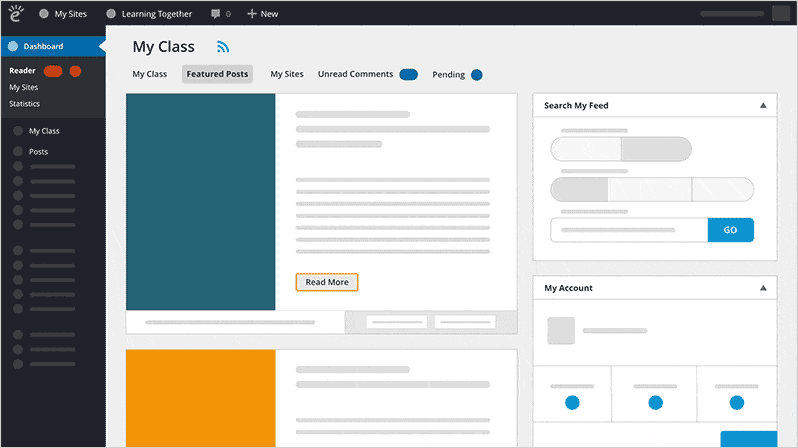Image resolution: width=798 pixels, height=448 pixels.
Task: Select the left half of the two-option toggle
Action: pyautogui.click(x=586, y=149)
